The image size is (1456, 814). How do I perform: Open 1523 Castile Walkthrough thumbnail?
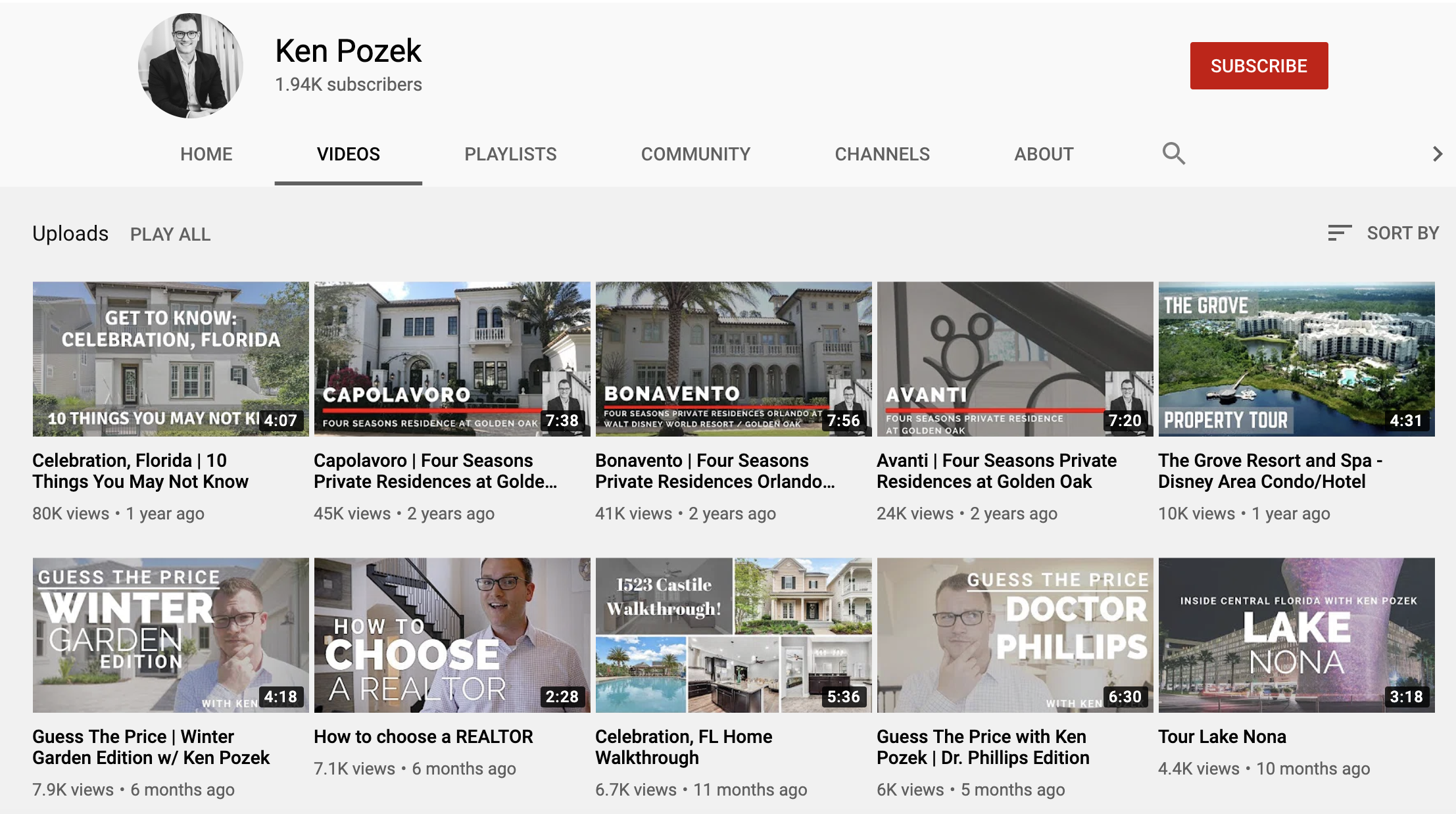point(734,635)
